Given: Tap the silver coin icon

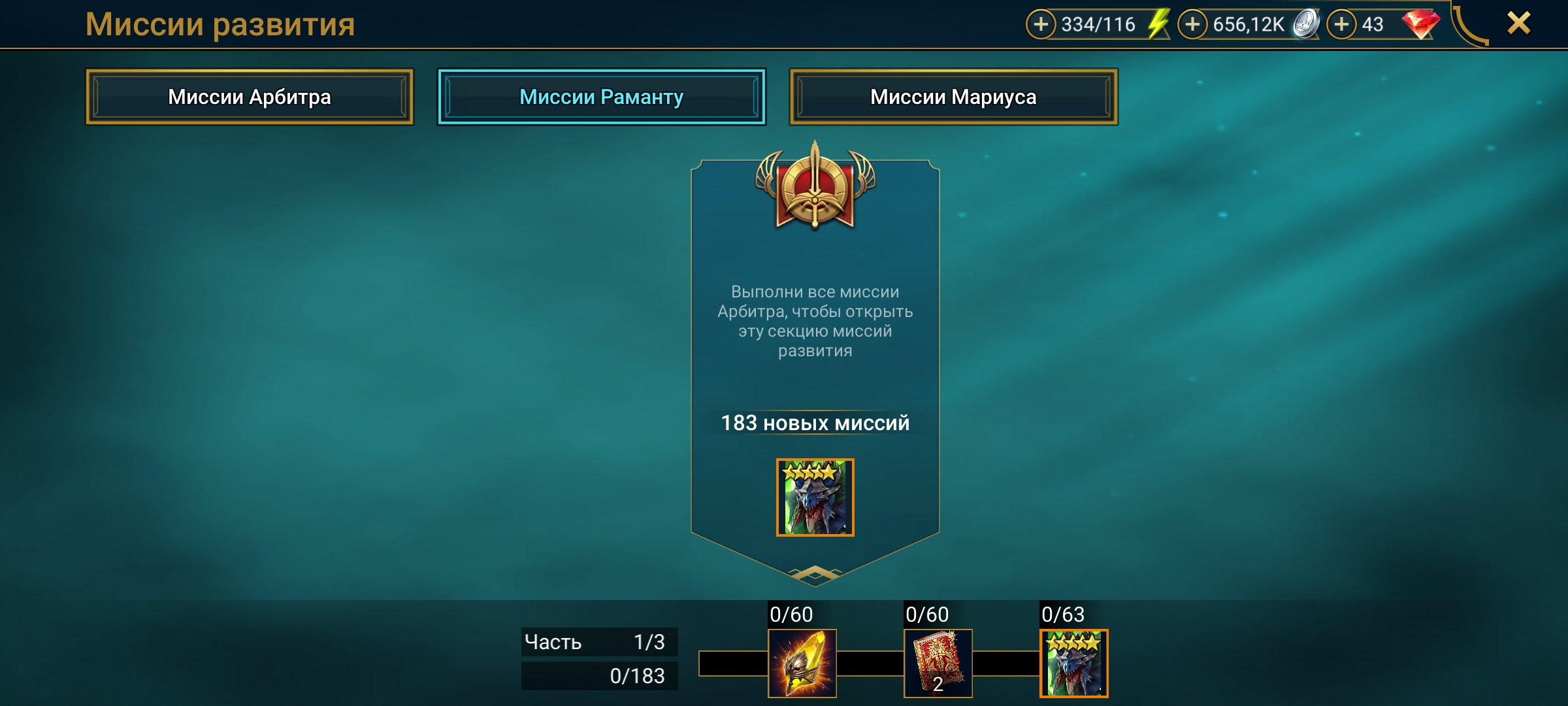Looking at the screenshot, I should click(1306, 24).
